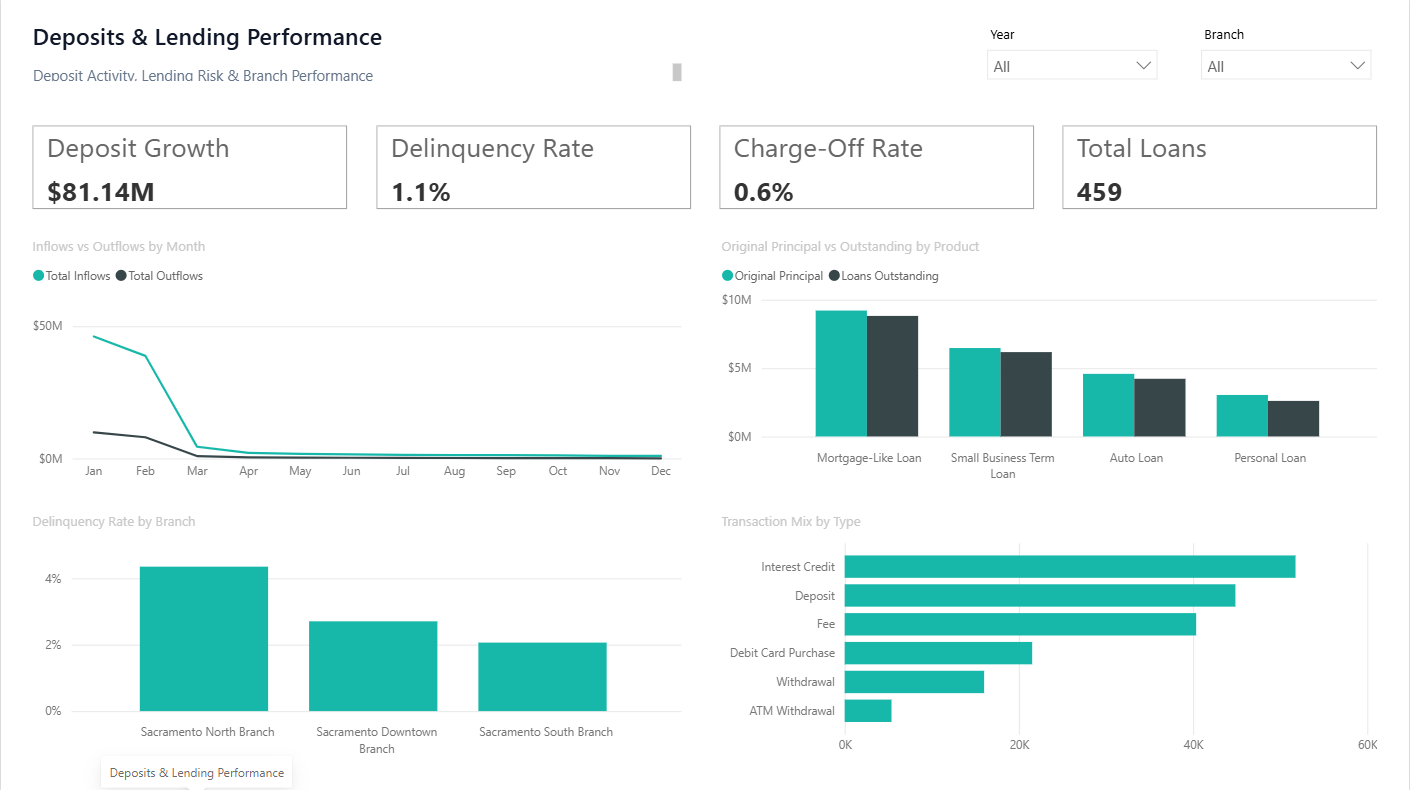Click the subtitle about Deposit Activity and Lending Risk

coord(203,76)
